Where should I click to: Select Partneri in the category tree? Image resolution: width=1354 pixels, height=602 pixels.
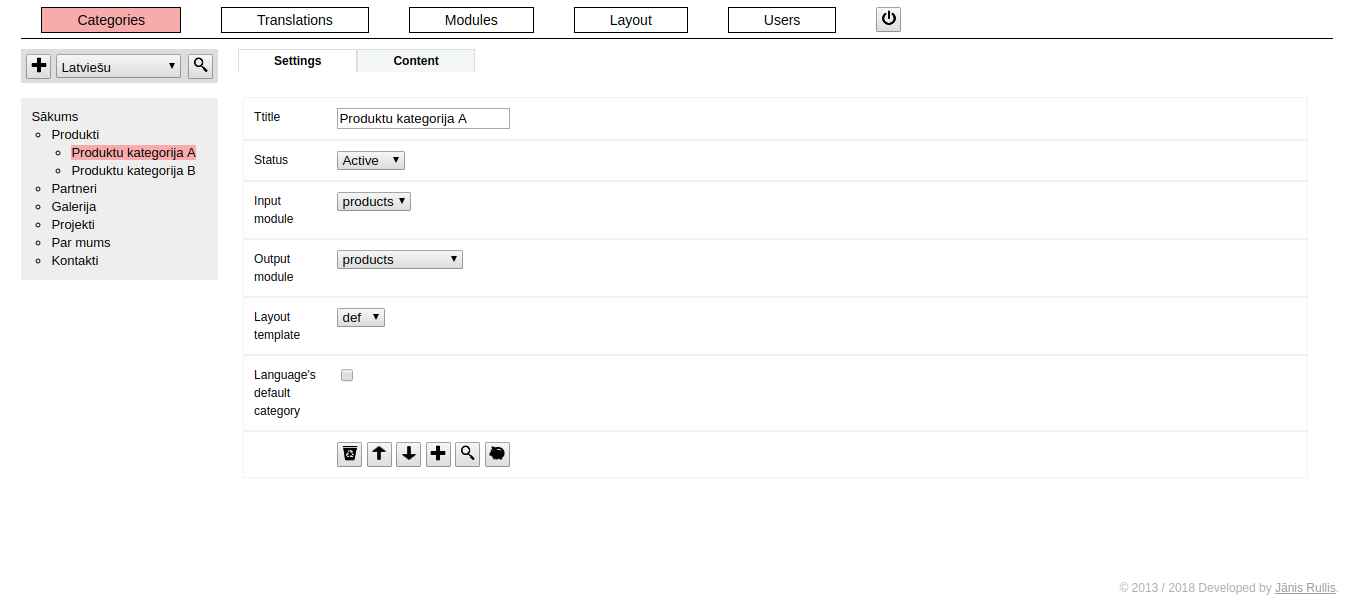tap(74, 188)
